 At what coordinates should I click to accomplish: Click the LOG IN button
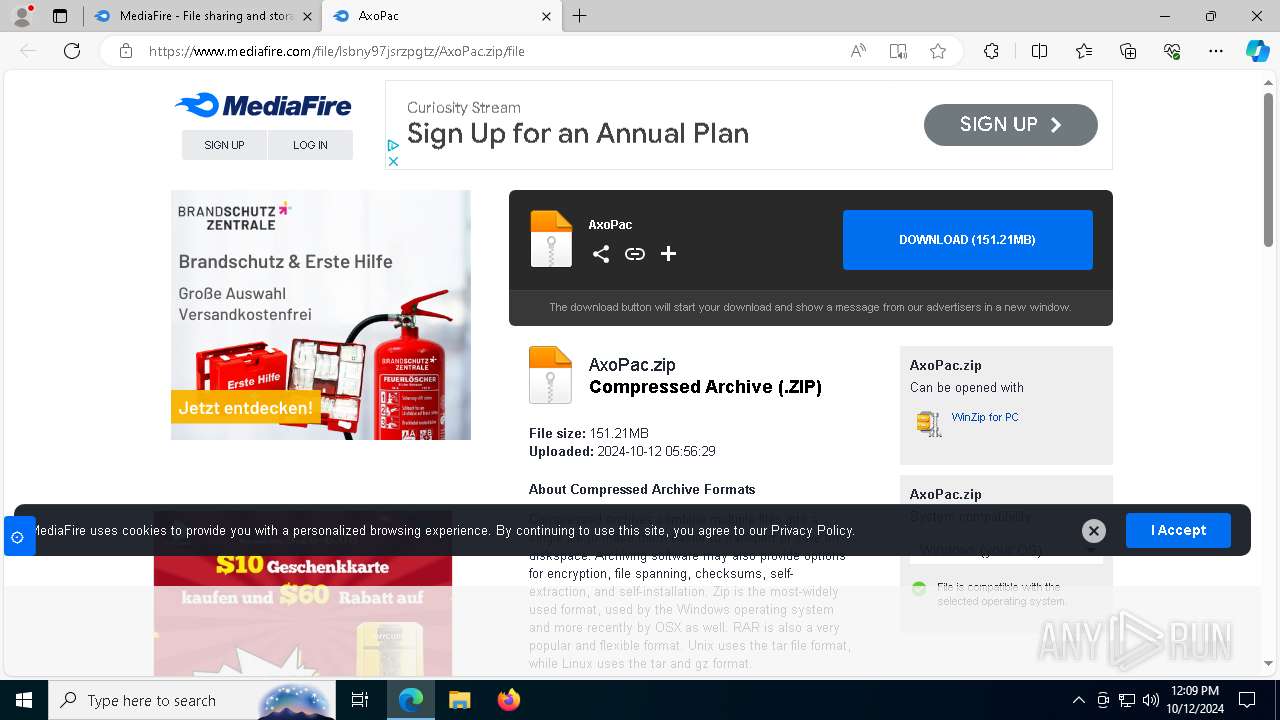pyautogui.click(x=310, y=145)
